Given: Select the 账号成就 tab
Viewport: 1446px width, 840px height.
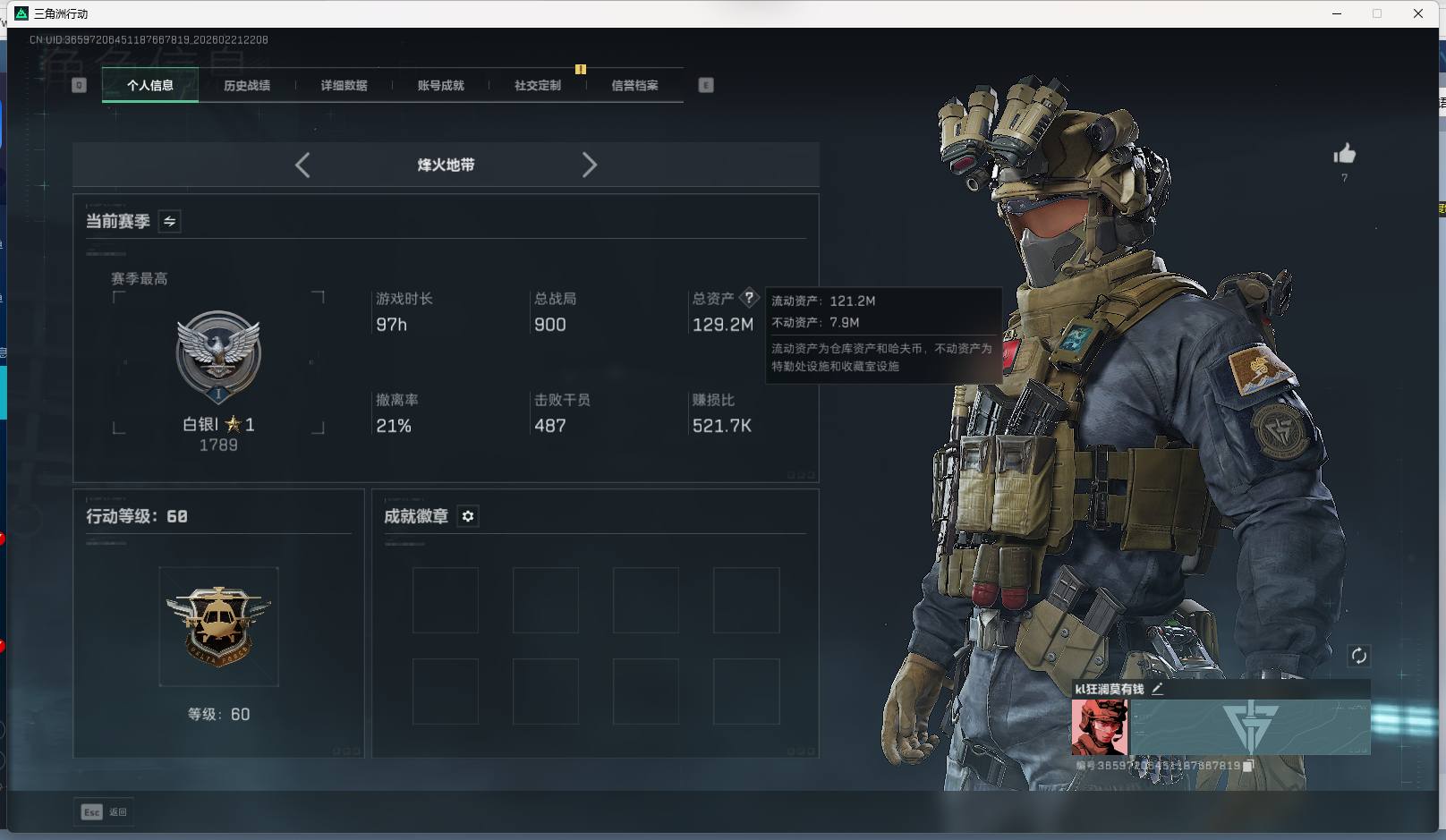Looking at the screenshot, I should (440, 85).
